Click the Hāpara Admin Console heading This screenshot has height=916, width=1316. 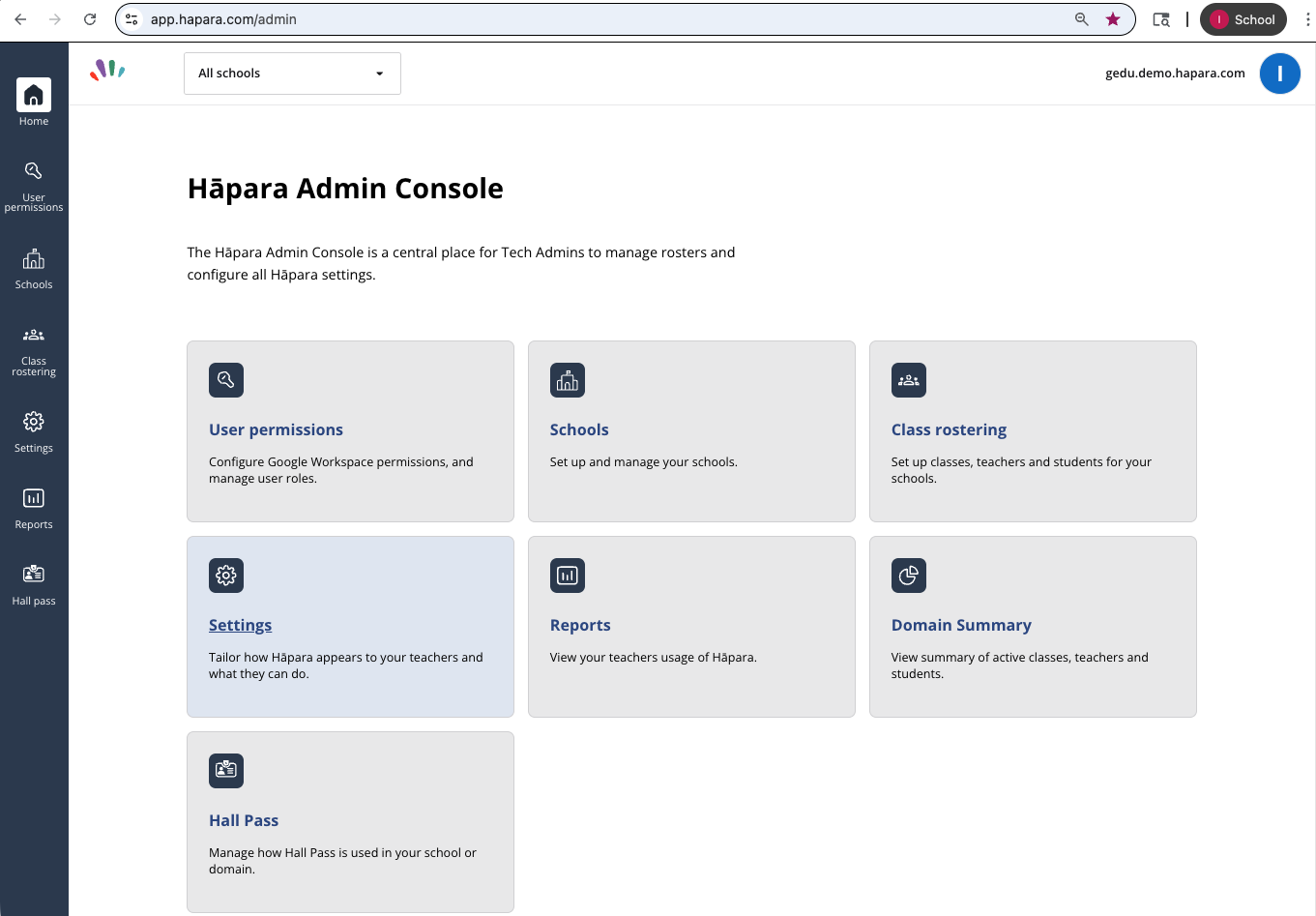point(345,189)
